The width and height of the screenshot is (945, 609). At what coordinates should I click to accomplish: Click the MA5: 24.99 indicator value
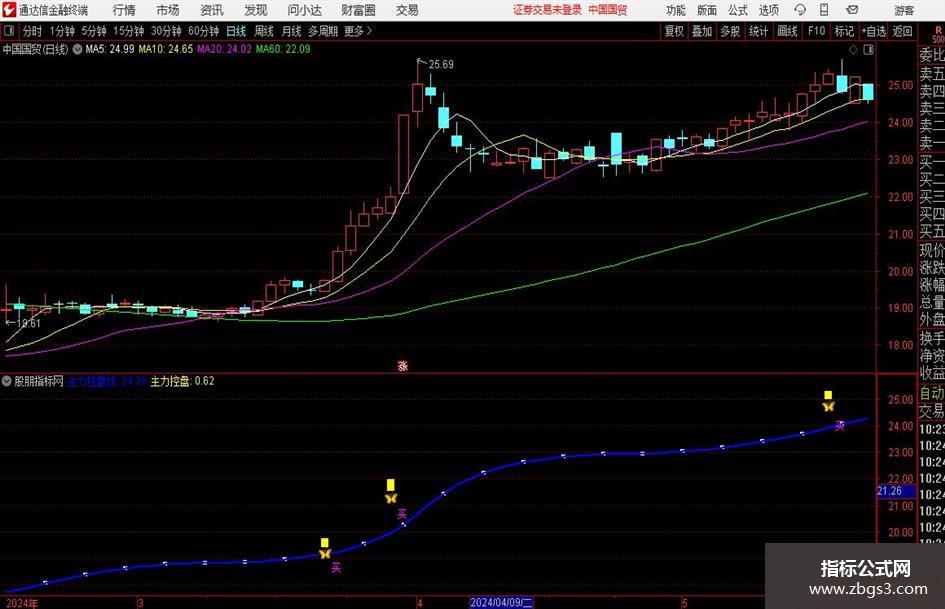coord(110,49)
